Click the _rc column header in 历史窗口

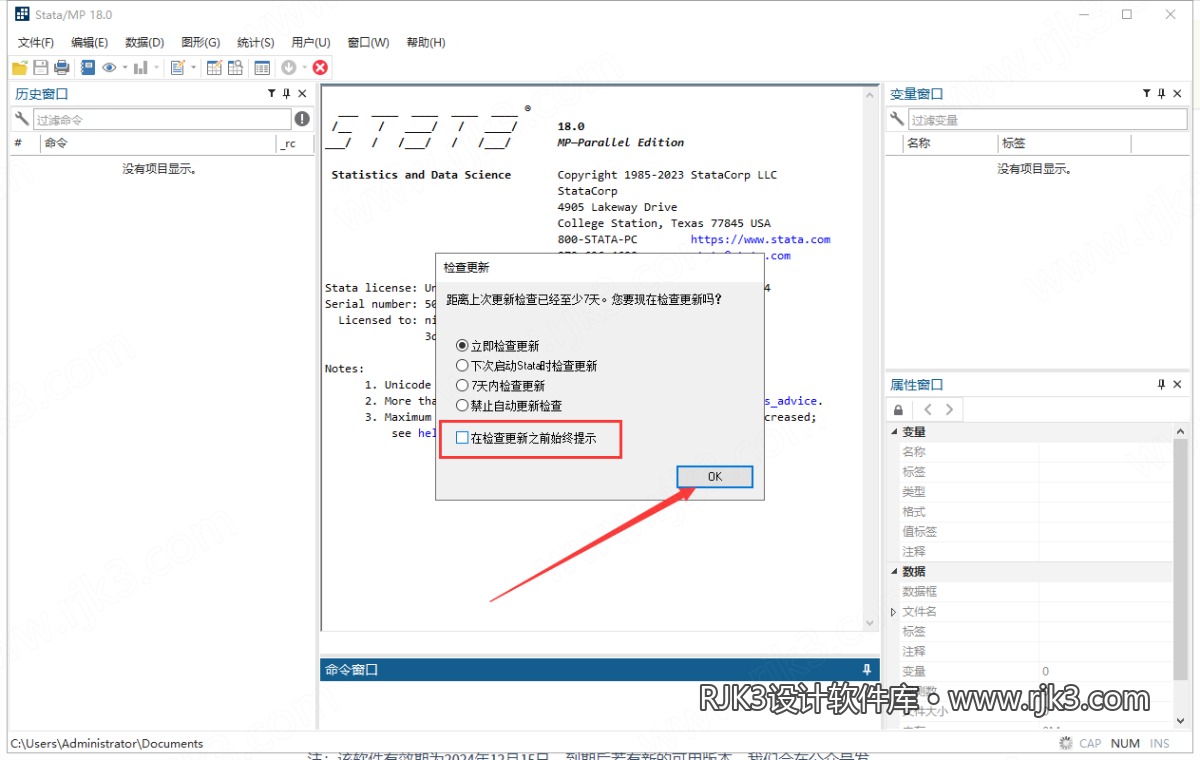tap(294, 143)
